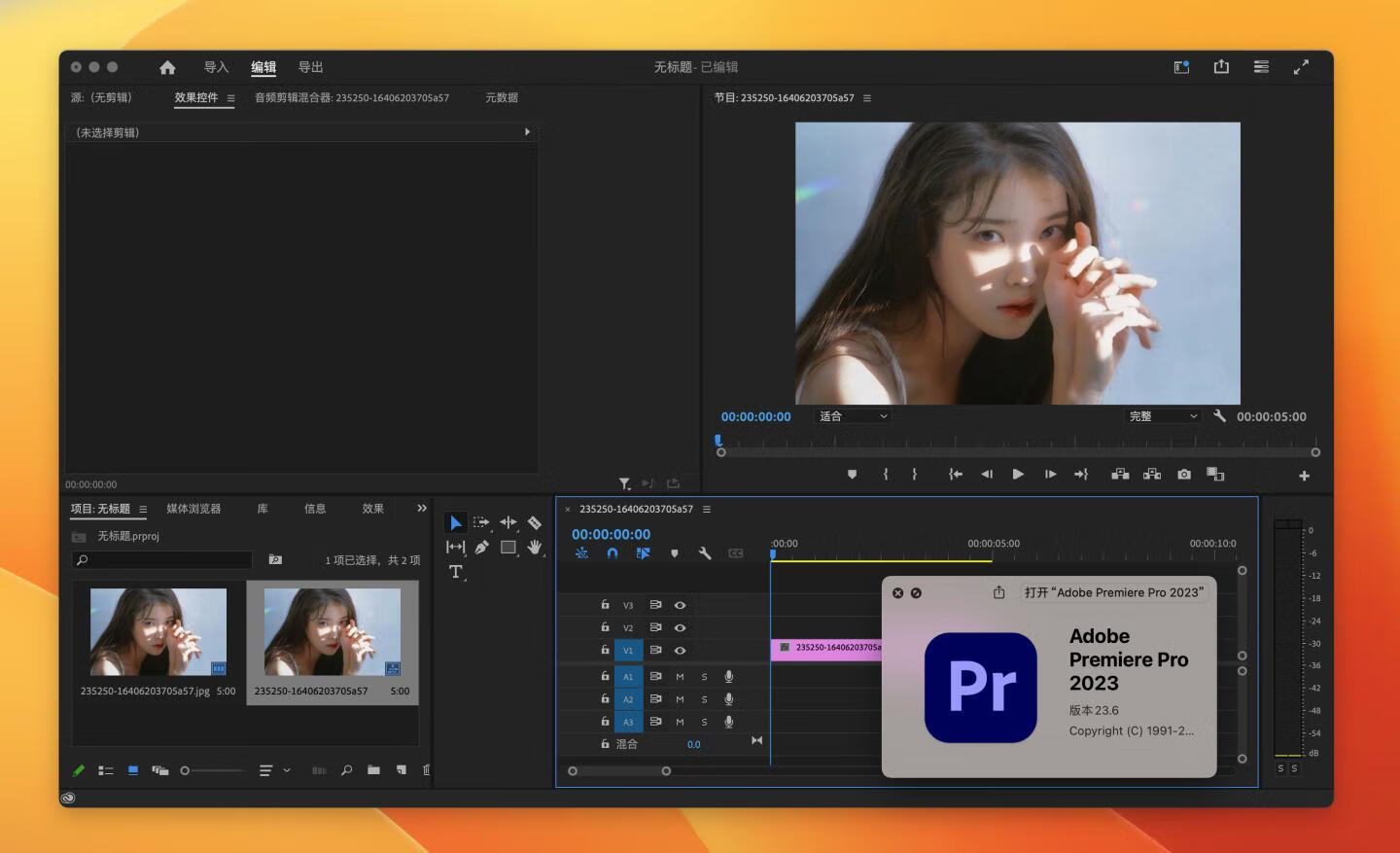Click Go to In point
The width and height of the screenshot is (1400, 853).
[956, 475]
